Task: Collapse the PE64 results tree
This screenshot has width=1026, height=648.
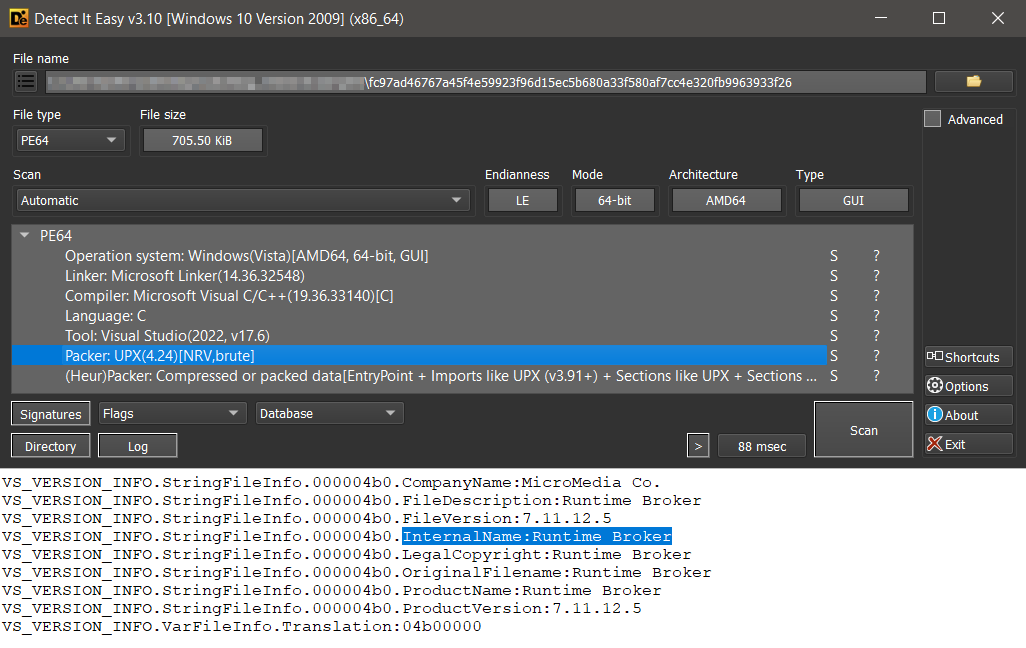Action: click(x=24, y=235)
